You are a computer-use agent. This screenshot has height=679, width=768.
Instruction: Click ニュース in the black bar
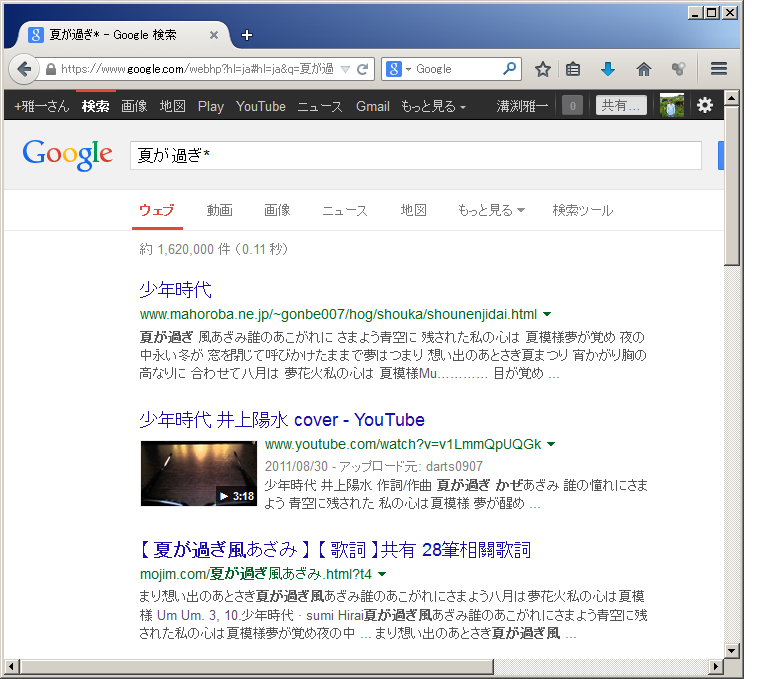click(320, 106)
